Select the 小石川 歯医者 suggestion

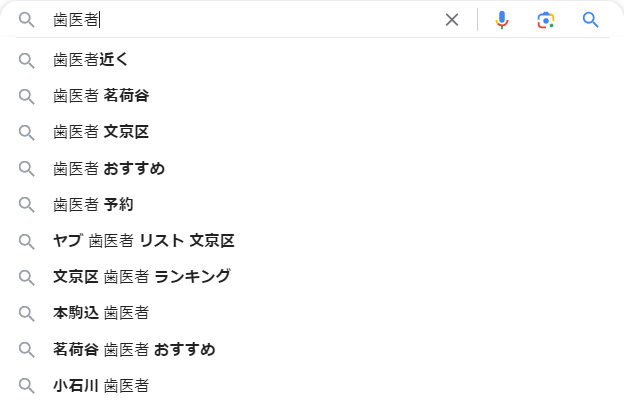tap(312, 386)
